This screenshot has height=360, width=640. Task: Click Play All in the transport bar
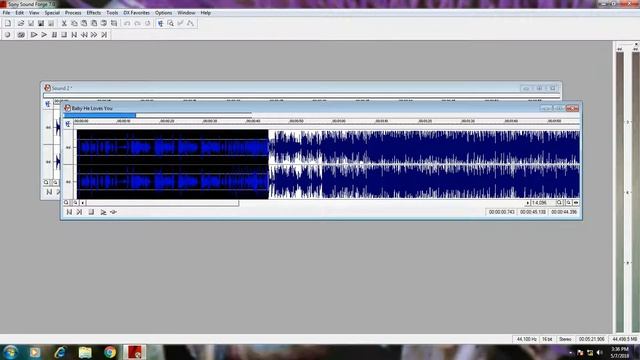coord(34,35)
